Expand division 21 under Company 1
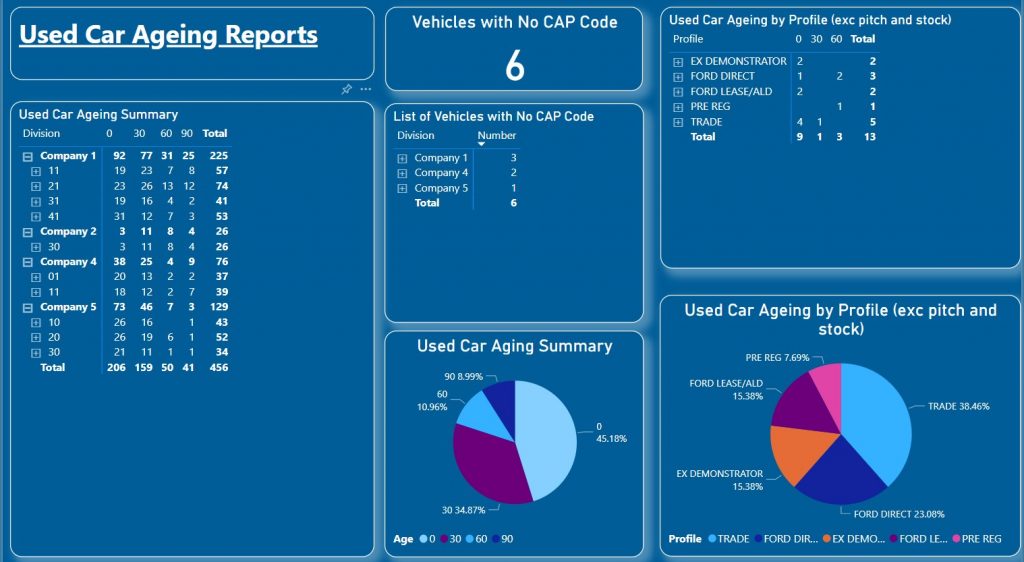 35,186
